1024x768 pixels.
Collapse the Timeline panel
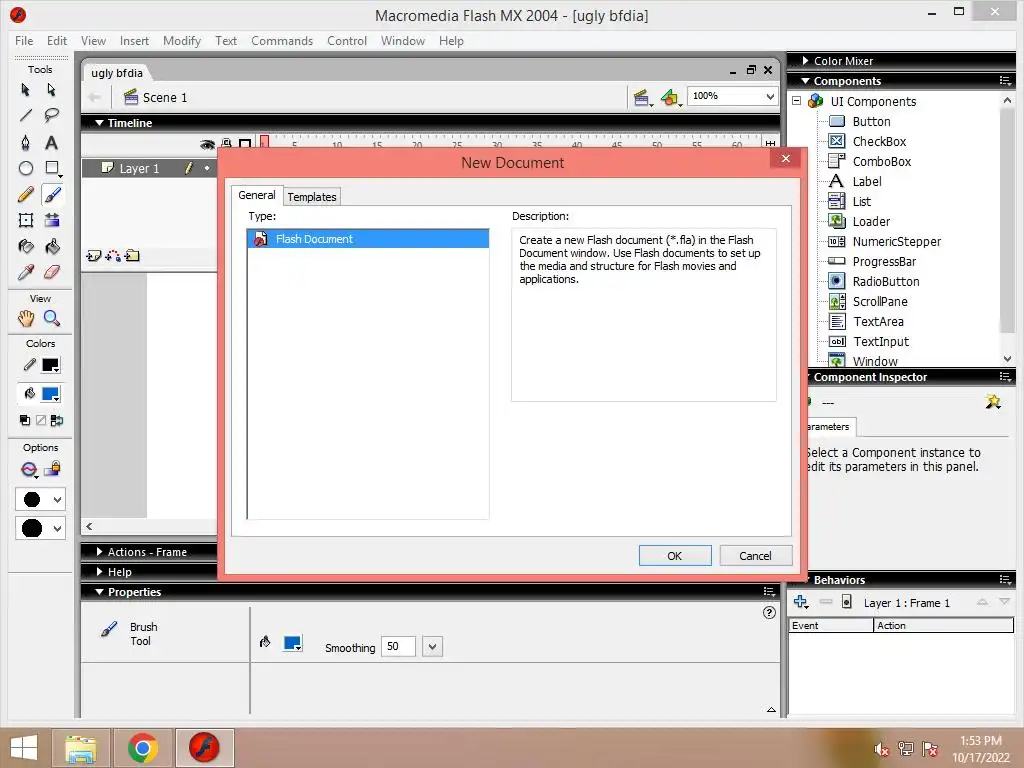[x=99, y=123]
